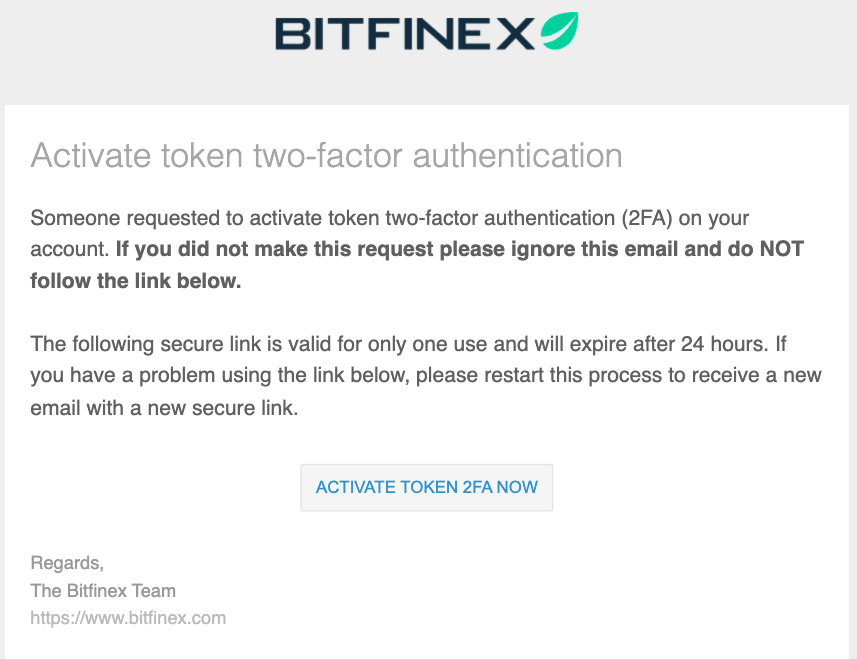Click the ACTIVATE TOKEN 2FA NOW button
Screen dimensions: 857x660
[x=427, y=487]
